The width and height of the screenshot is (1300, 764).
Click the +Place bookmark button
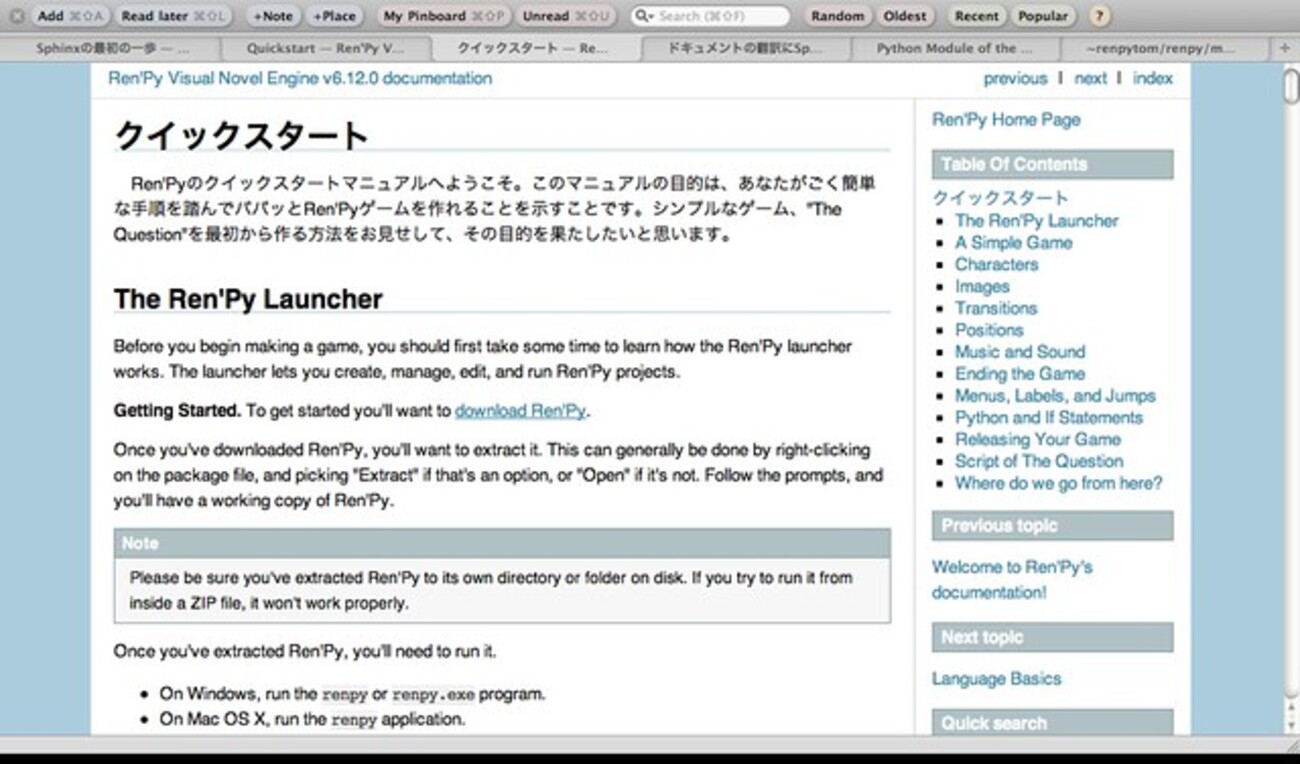[x=334, y=16]
